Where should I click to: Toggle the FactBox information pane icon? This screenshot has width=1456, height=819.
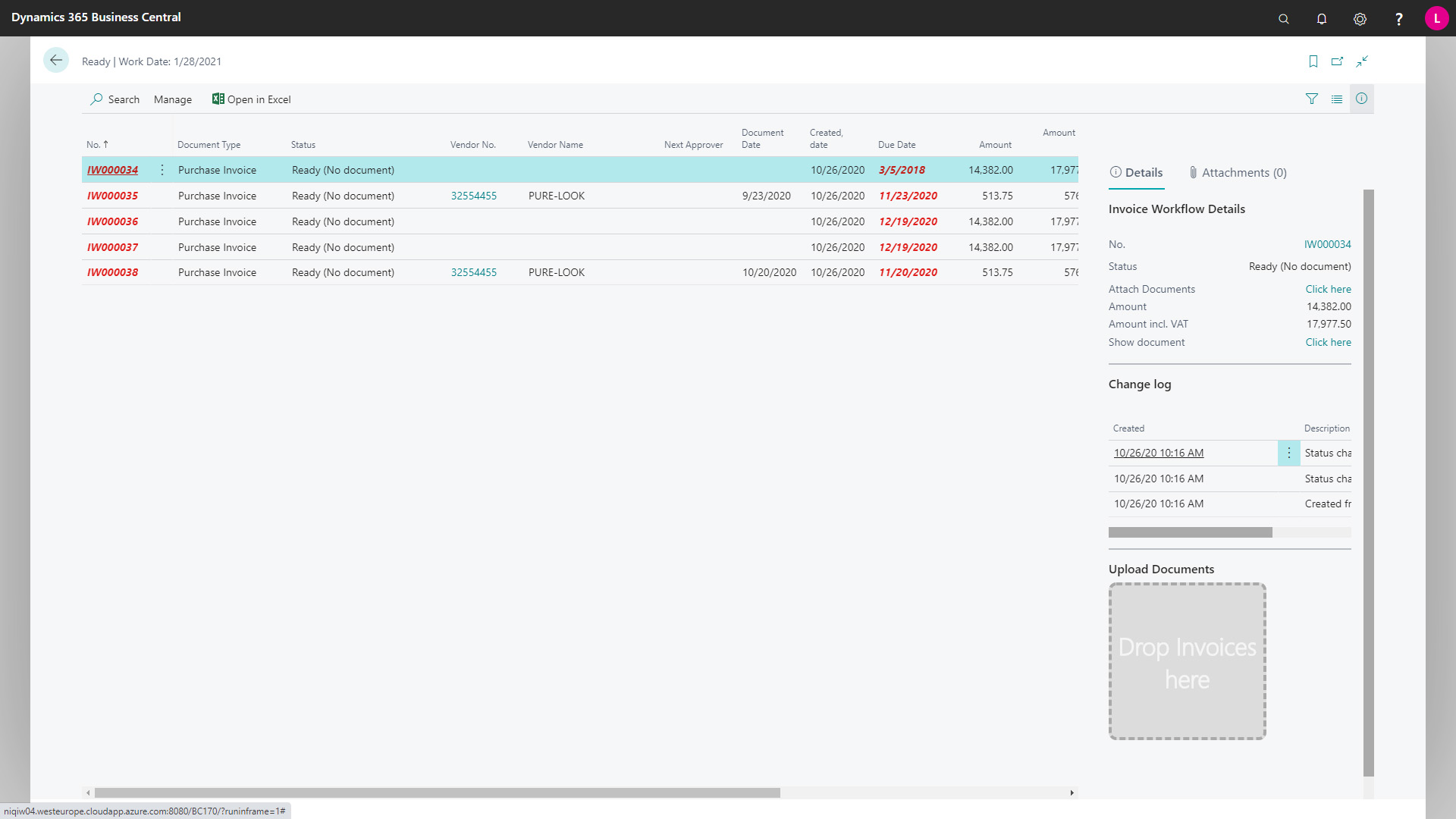[x=1361, y=99]
